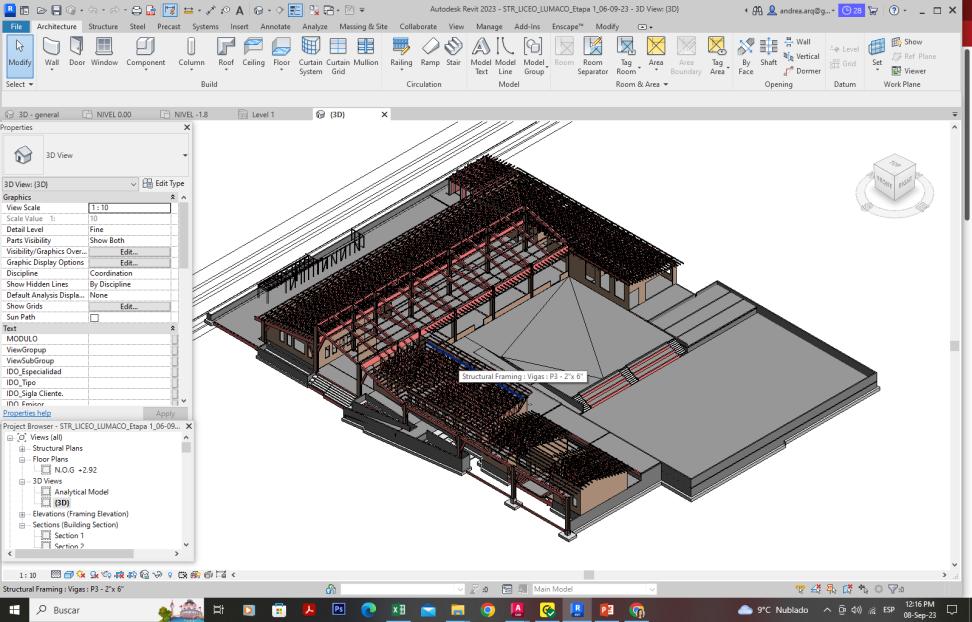Image resolution: width=972 pixels, height=622 pixels.
Task: Click Edit for Visibility/Graphics Overrides
Action: 129,252
